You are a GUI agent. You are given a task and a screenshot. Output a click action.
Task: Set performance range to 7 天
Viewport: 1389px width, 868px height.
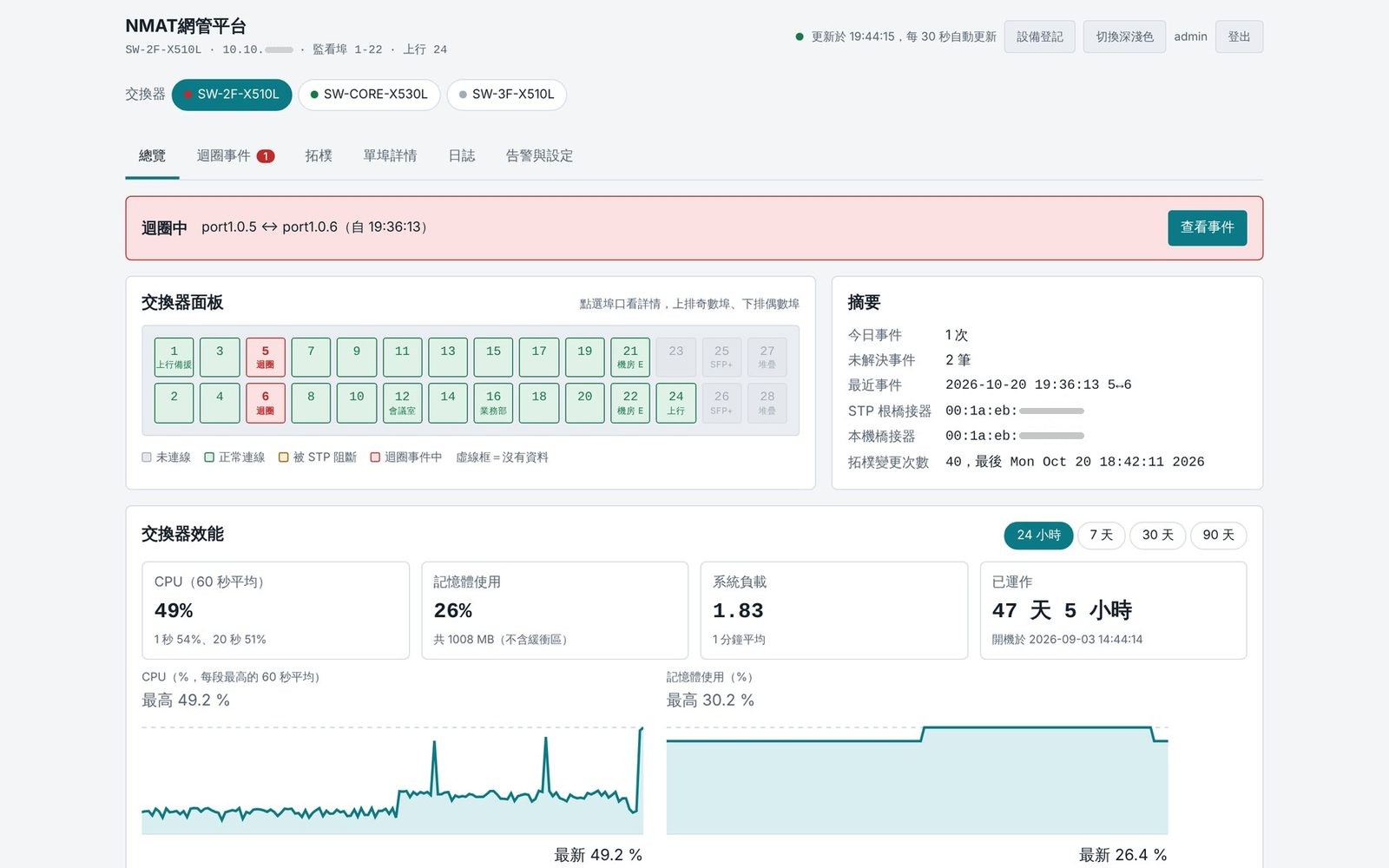click(x=1102, y=536)
